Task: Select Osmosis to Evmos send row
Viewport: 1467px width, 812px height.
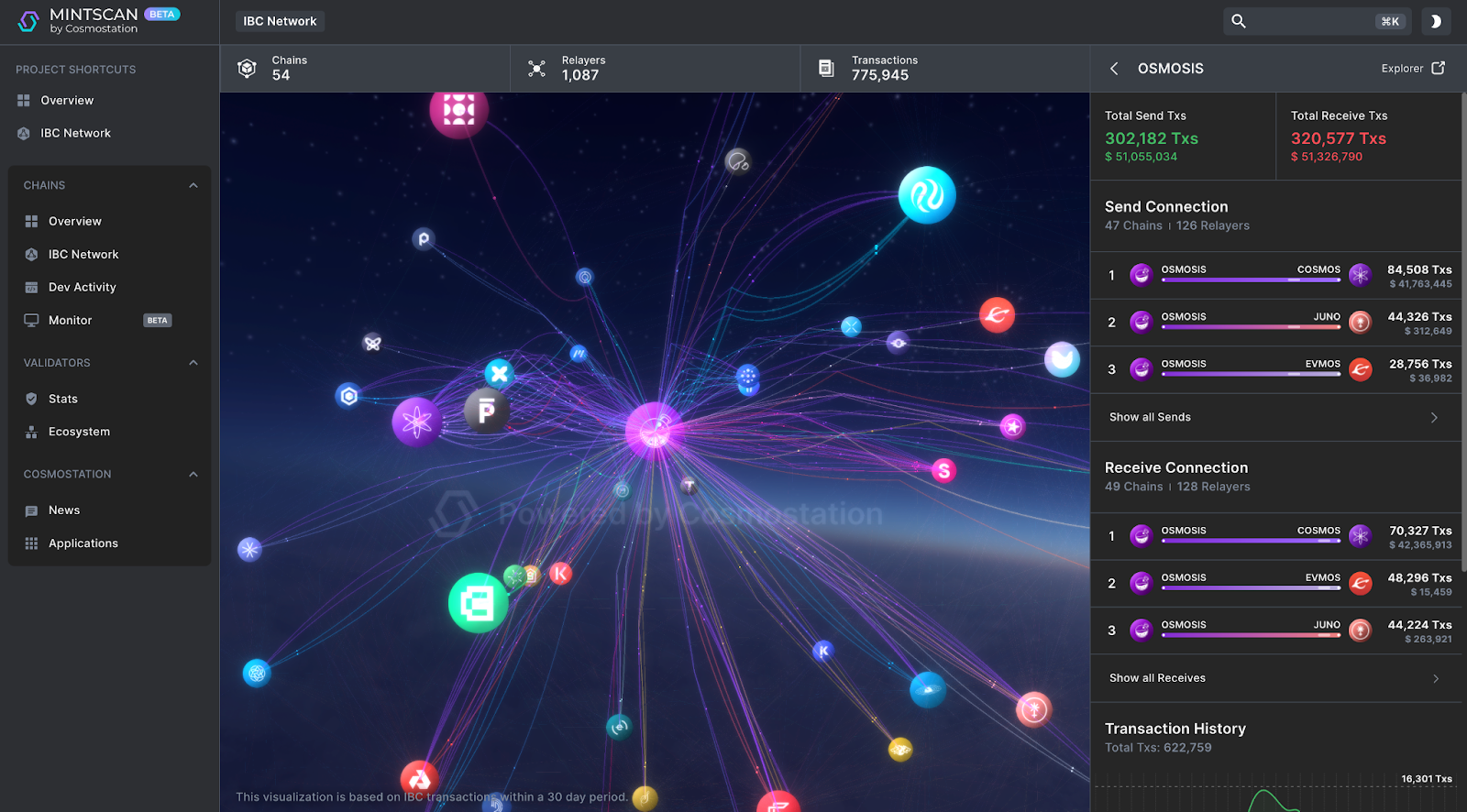Action: pyautogui.click(x=1275, y=370)
